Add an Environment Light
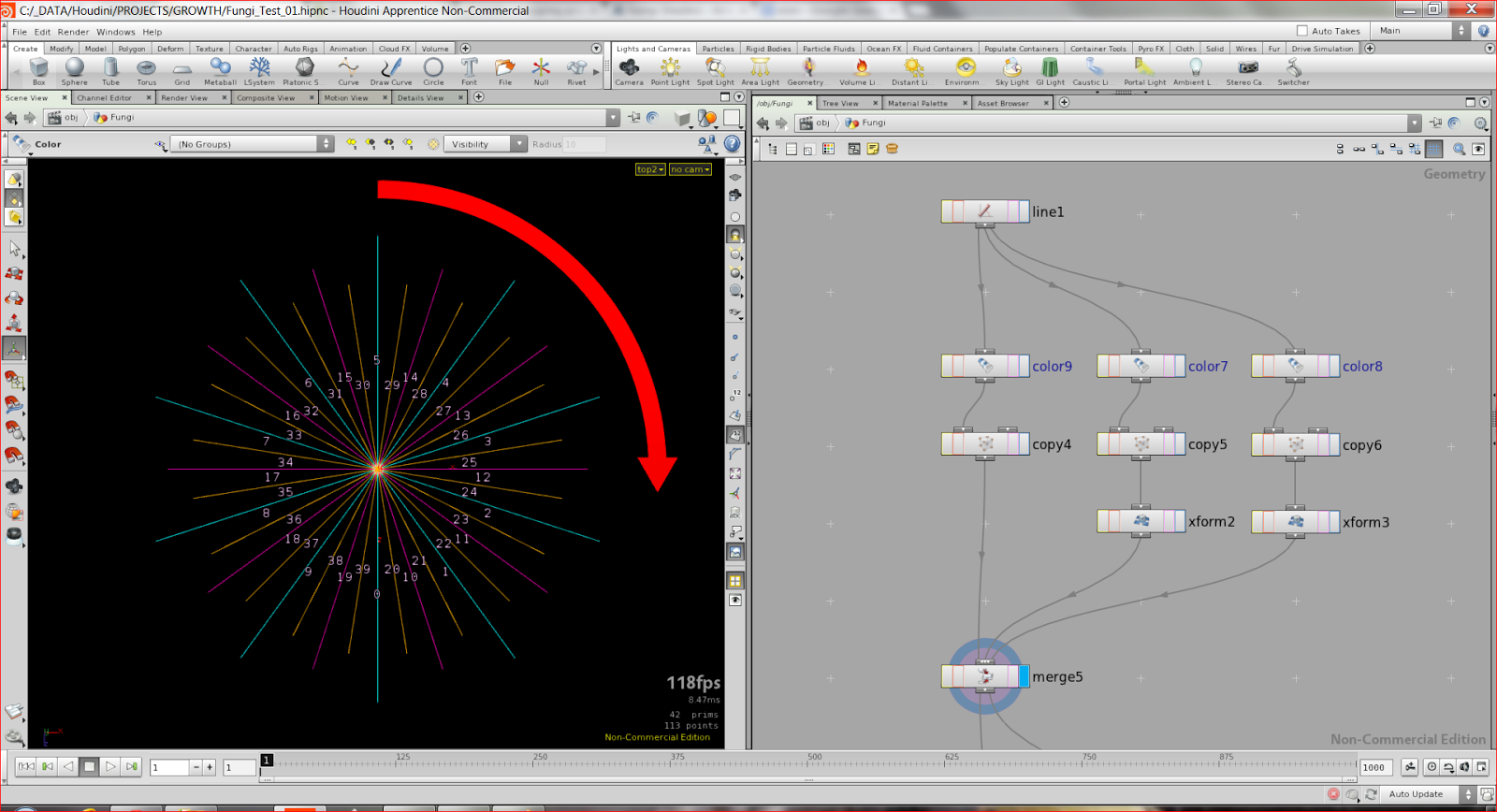 pyautogui.click(x=965, y=71)
